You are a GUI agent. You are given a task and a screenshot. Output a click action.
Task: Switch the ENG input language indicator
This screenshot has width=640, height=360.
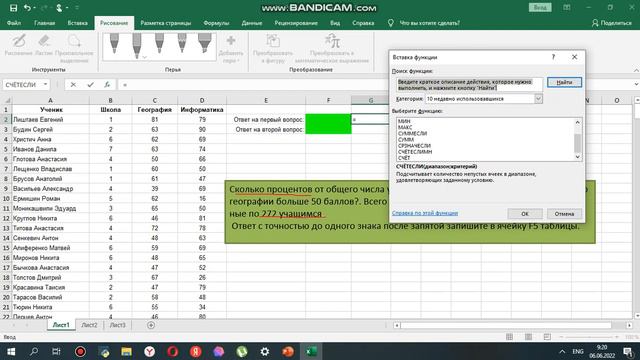[x=578, y=351]
